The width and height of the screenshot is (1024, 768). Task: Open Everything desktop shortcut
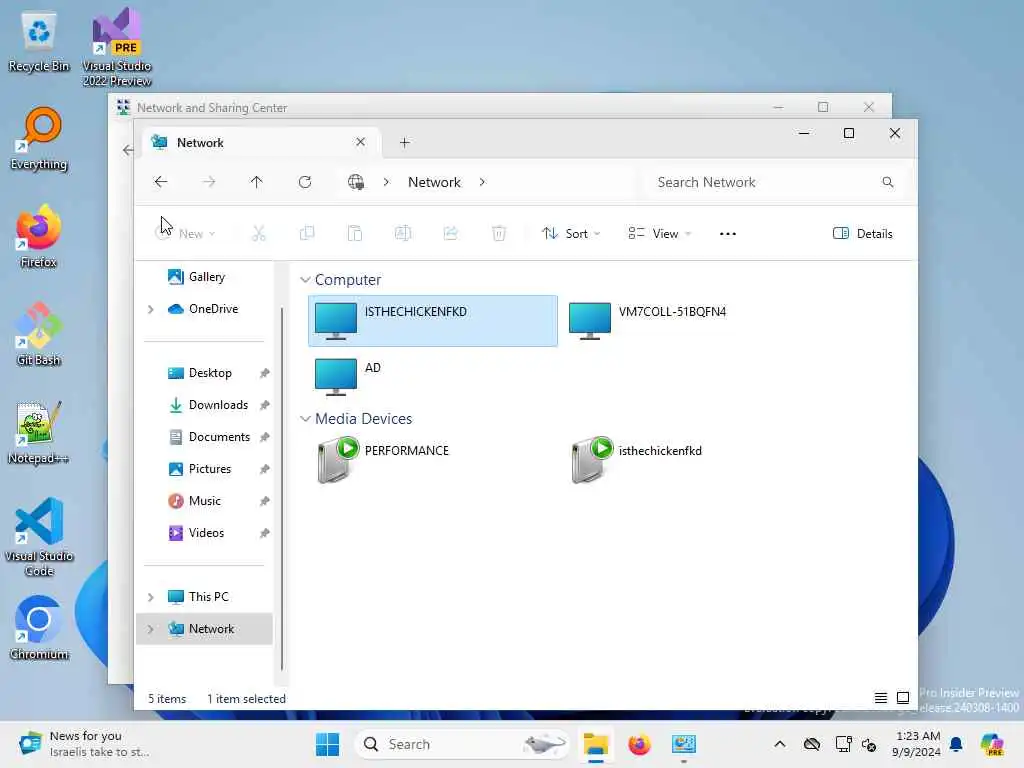pyautogui.click(x=39, y=139)
